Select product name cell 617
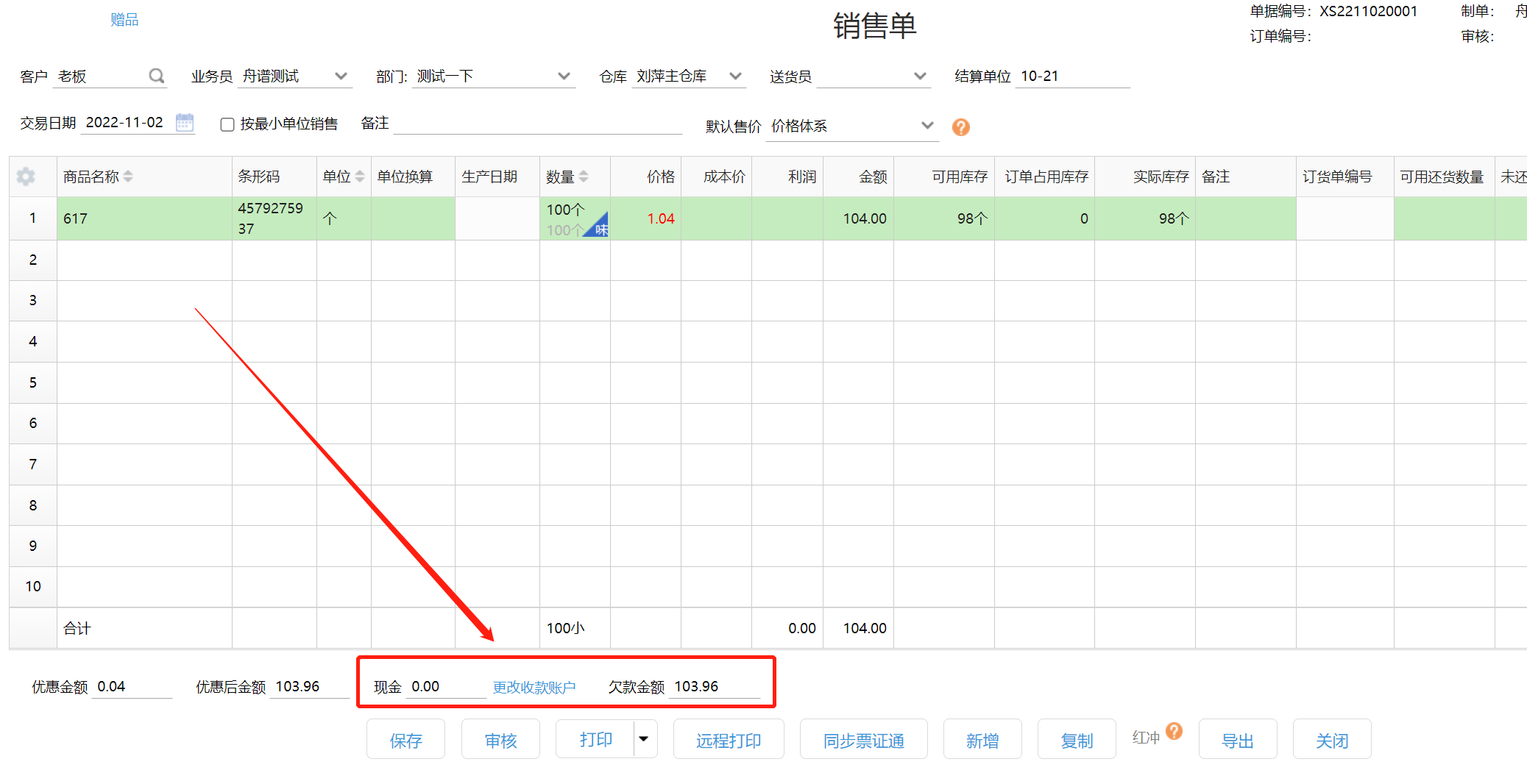This screenshot has width=1527, height=784. [144, 218]
